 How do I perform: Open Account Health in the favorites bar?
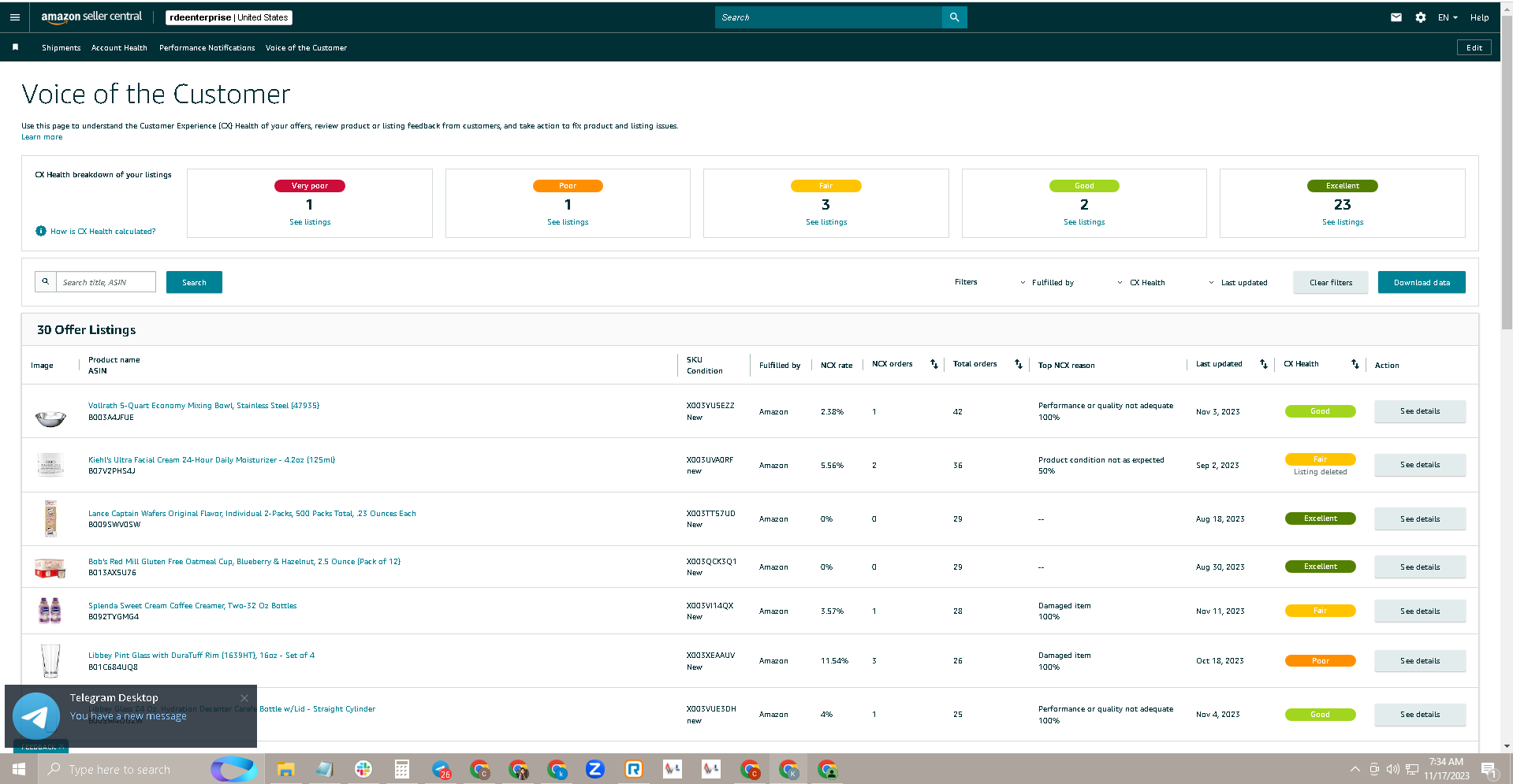click(x=119, y=48)
